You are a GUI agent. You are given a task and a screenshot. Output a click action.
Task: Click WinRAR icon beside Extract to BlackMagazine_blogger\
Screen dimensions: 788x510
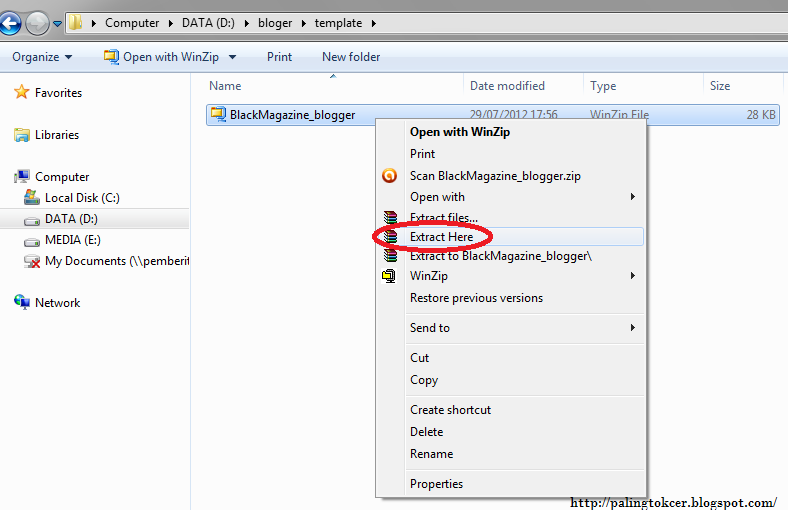[x=390, y=255]
